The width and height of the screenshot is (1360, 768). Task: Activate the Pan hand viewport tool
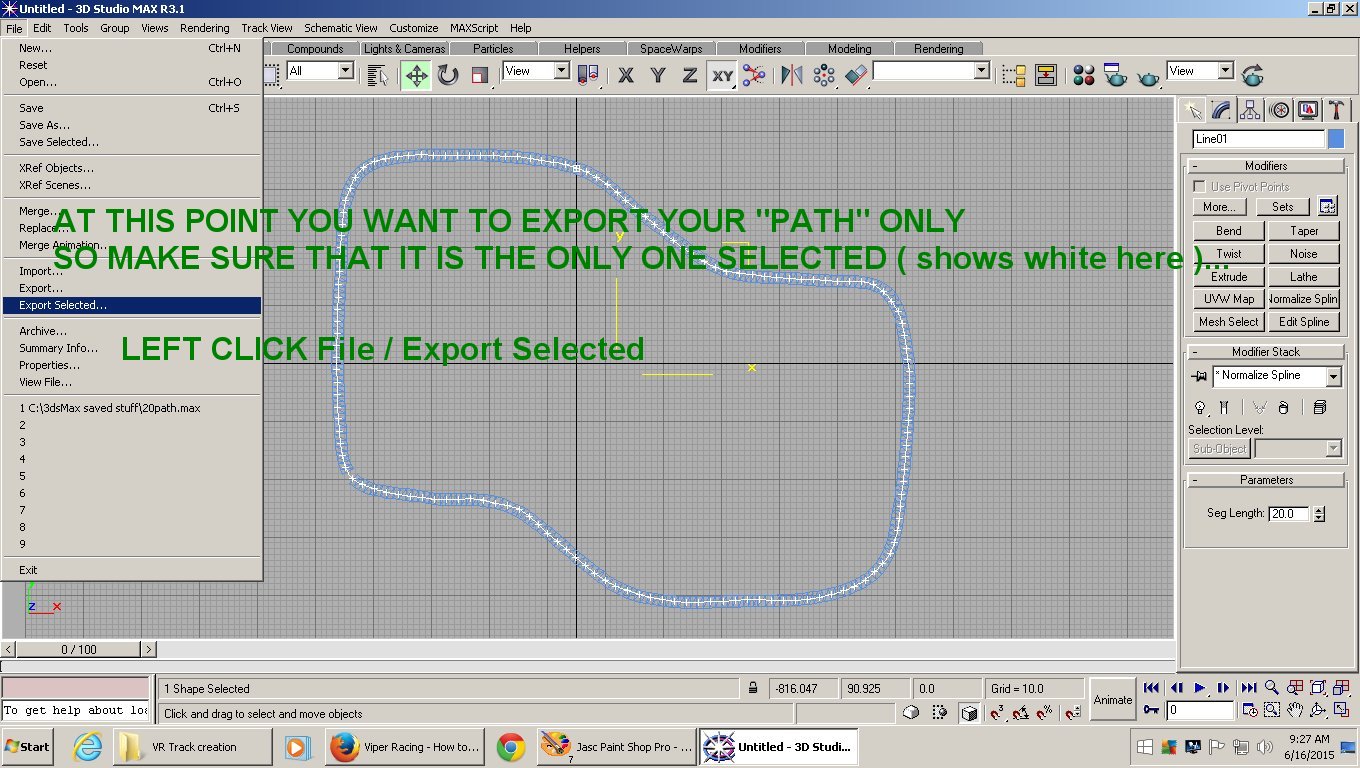click(x=1295, y=710)
